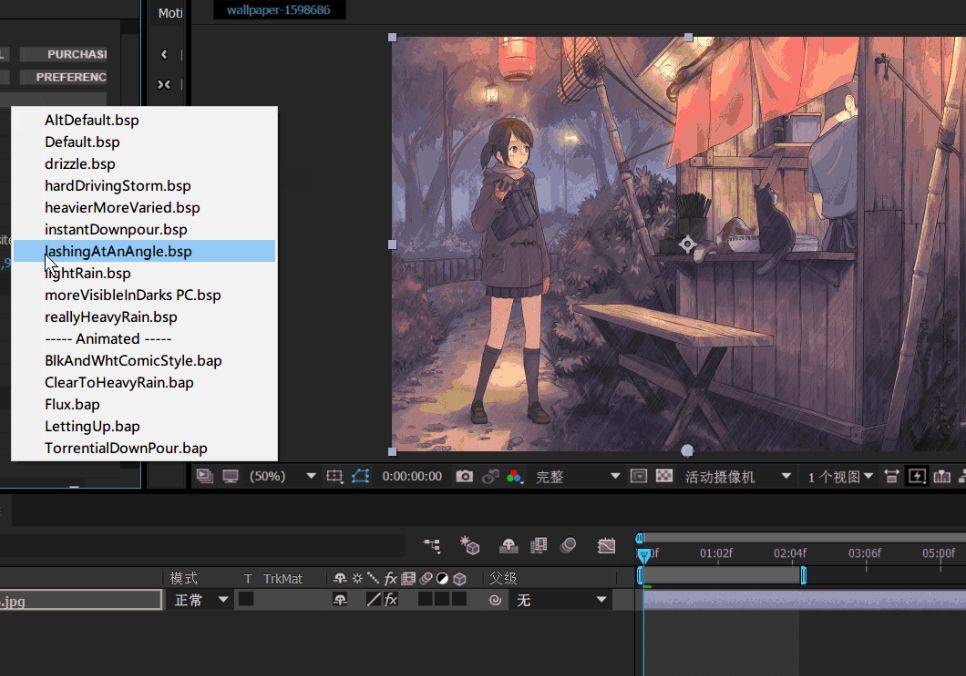Screen dimensions: 966x676
Task: Toggle the transparency grid icon
Action: coord(664,476)
